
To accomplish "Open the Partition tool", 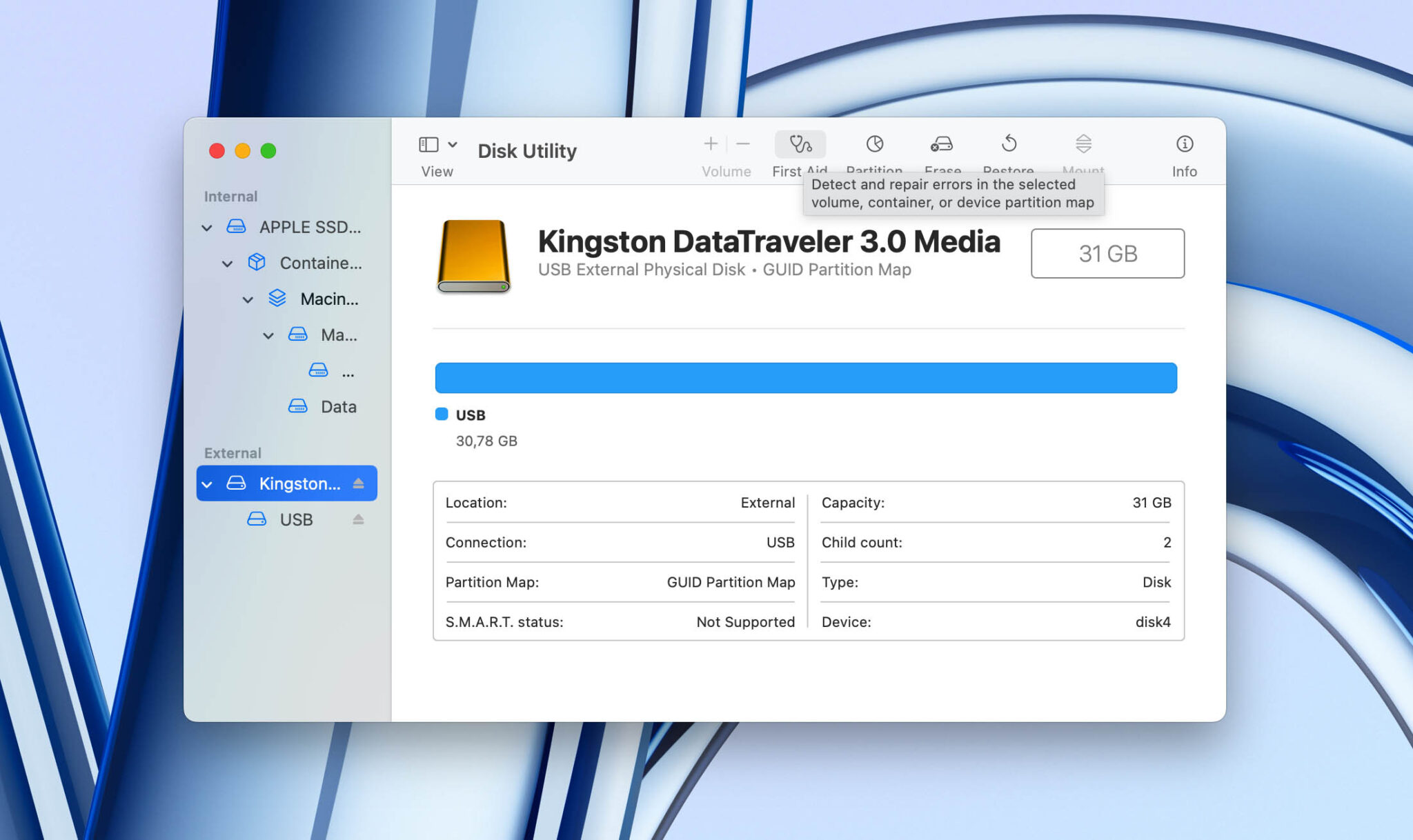I will tap(874, 145).
